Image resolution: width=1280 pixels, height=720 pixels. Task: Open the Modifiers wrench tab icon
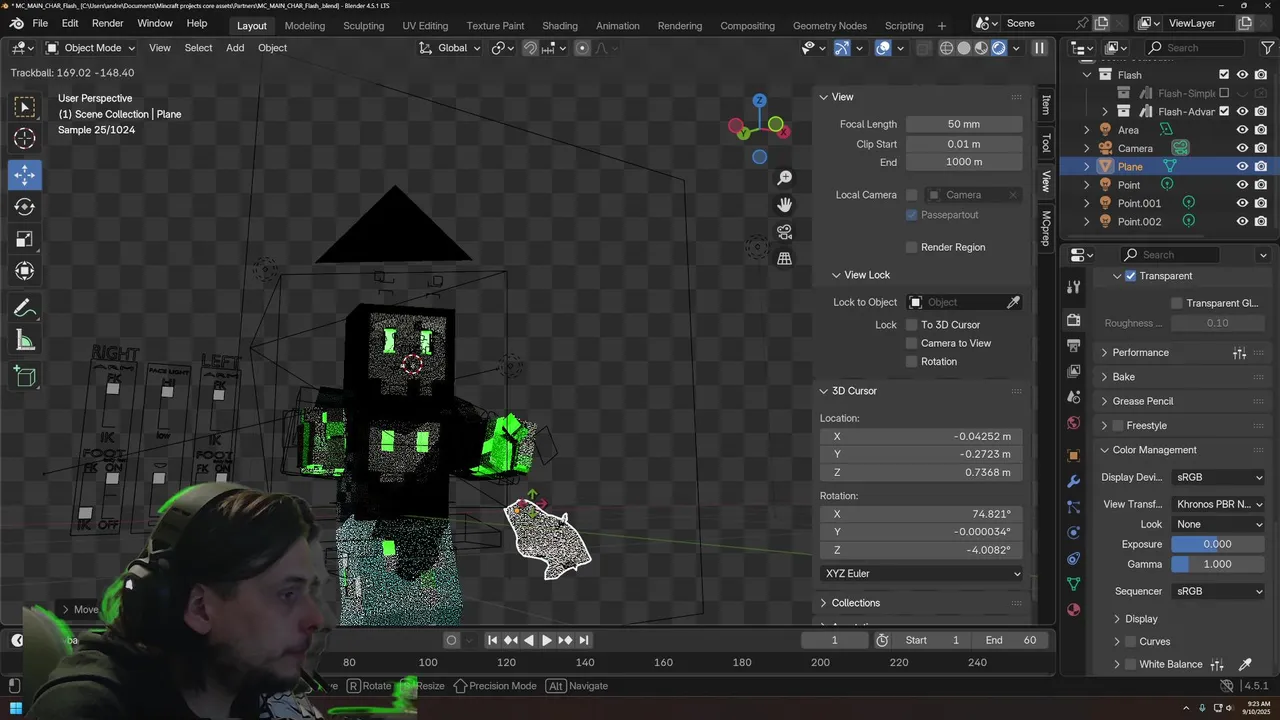(x=1074, y=482)
